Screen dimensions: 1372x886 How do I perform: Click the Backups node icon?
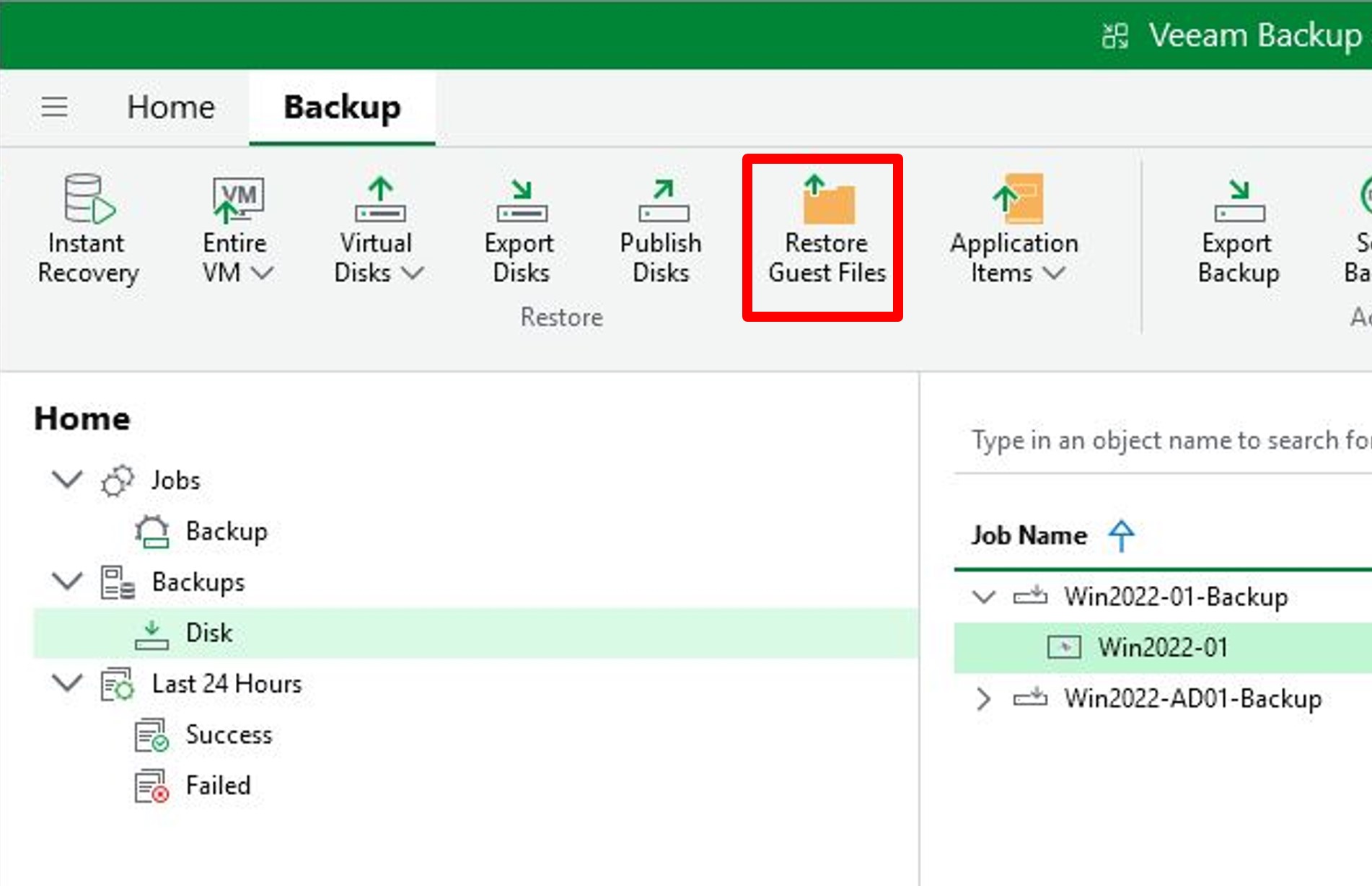pos(118,582)
